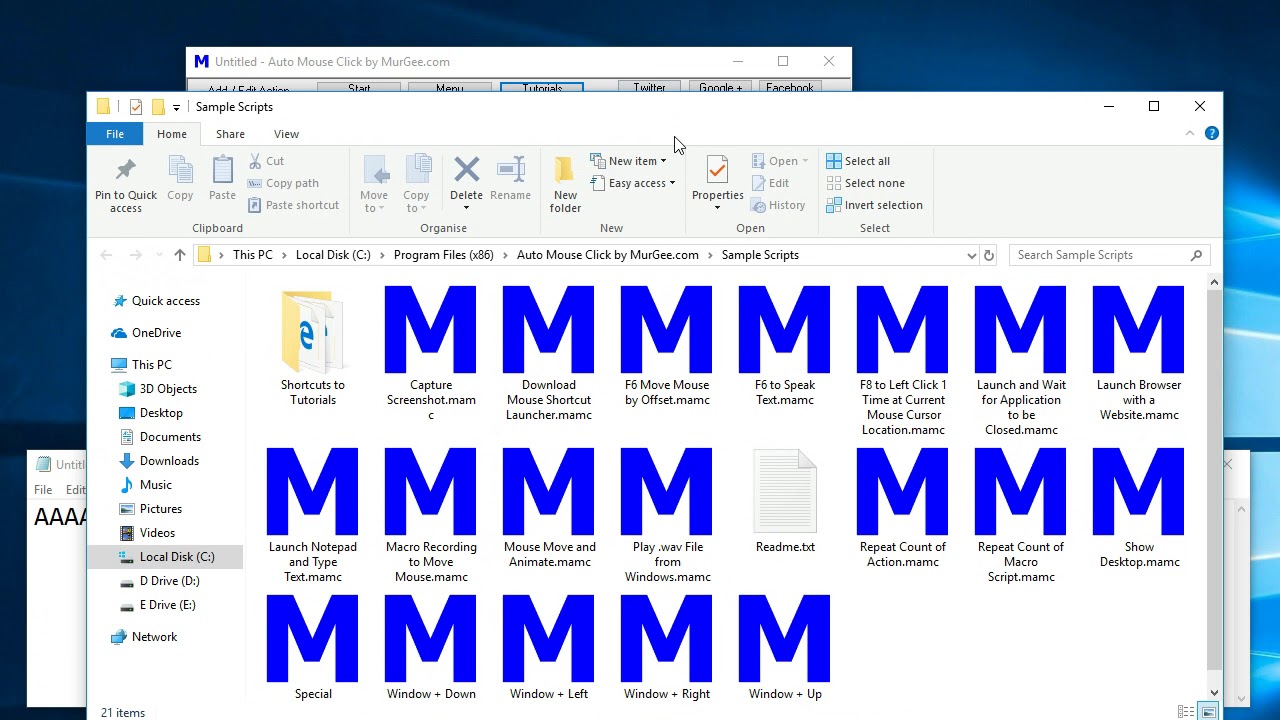The image size is (1280, 720).
Task: Open the Copy to dropdown
Action: tap(416, 184)
